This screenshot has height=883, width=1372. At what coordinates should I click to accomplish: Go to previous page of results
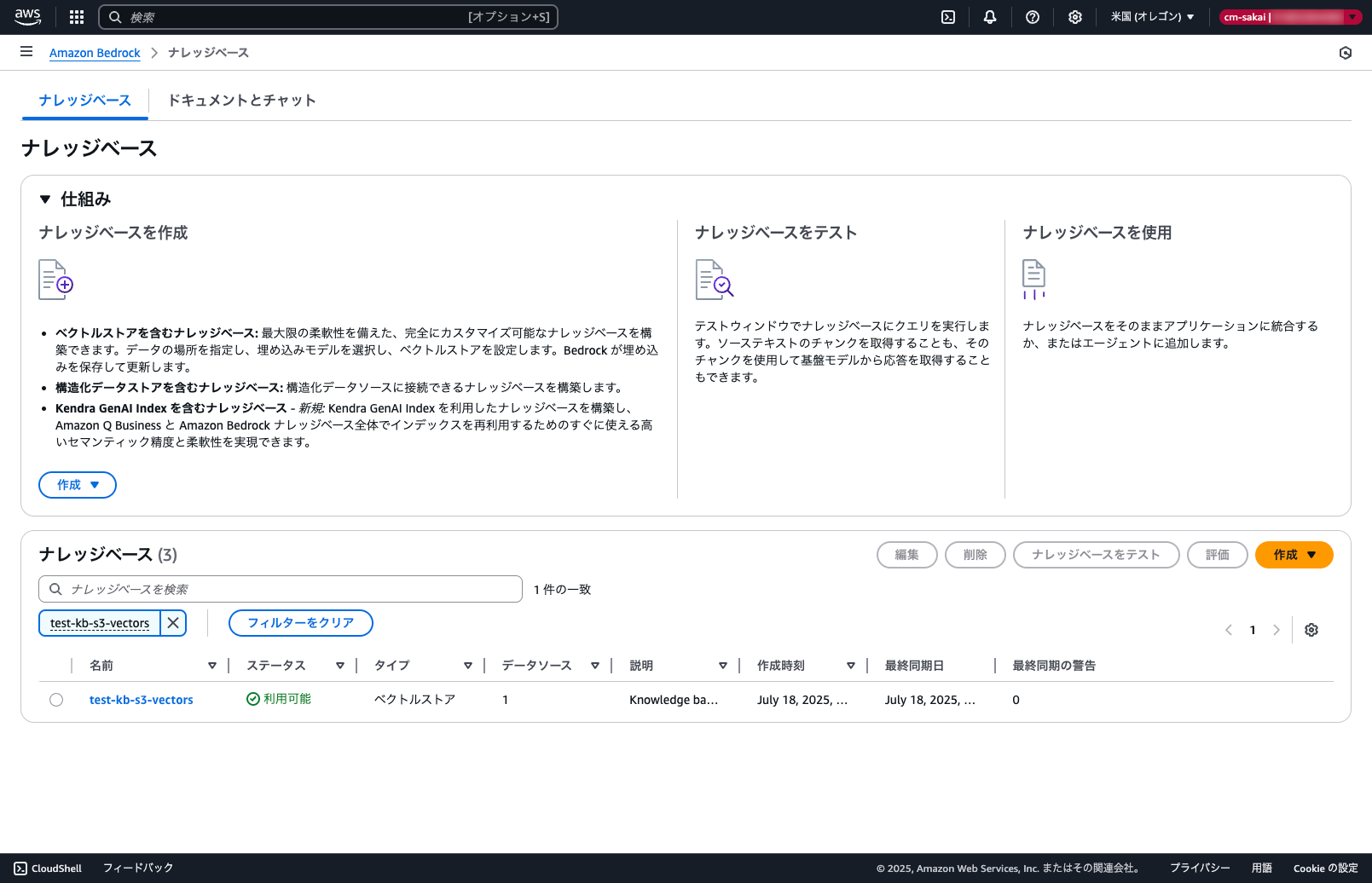(1229, 630)
